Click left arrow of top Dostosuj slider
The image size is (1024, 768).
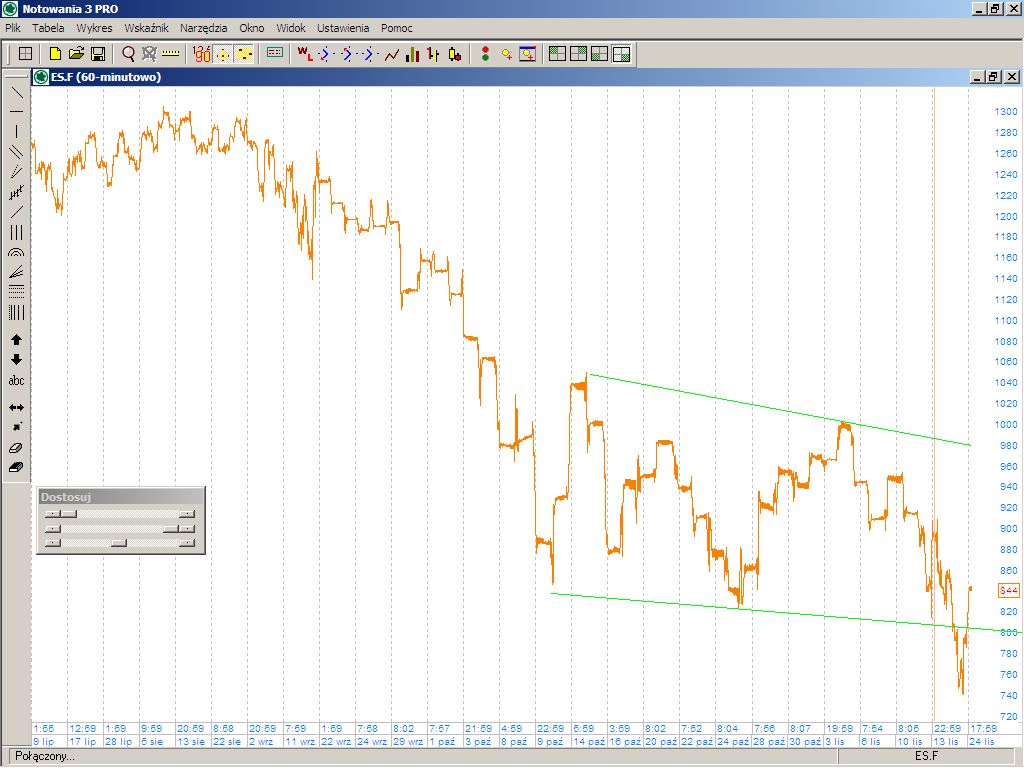(x=52, y=515)
